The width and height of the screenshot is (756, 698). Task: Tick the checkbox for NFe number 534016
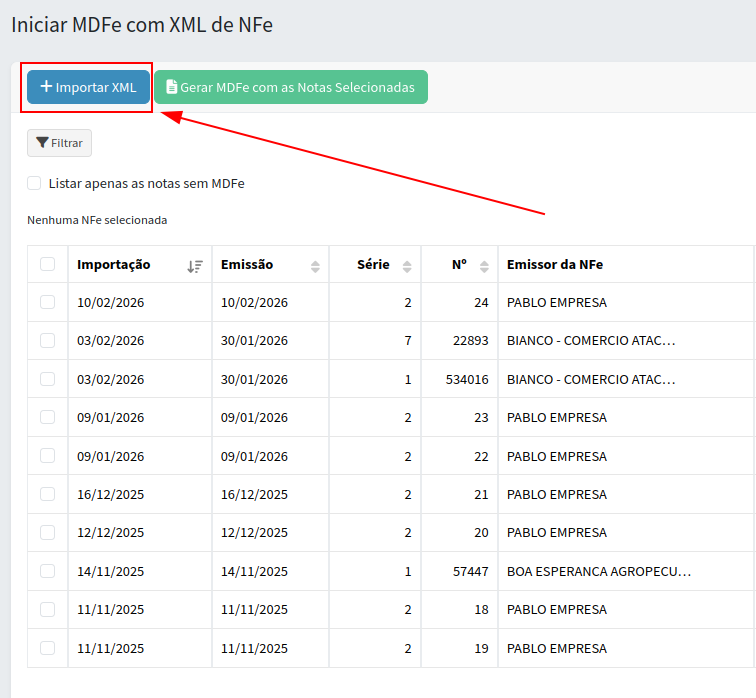pyautogui.click(x=47, y=379)
